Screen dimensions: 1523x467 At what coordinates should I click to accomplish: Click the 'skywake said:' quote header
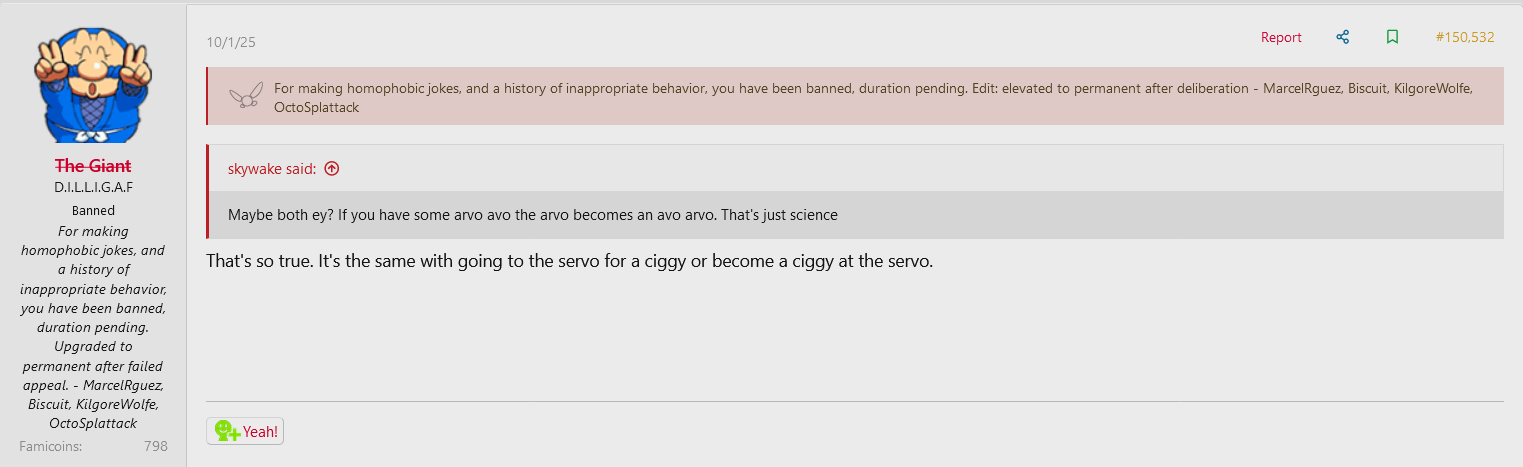click(x=272, y=168)
